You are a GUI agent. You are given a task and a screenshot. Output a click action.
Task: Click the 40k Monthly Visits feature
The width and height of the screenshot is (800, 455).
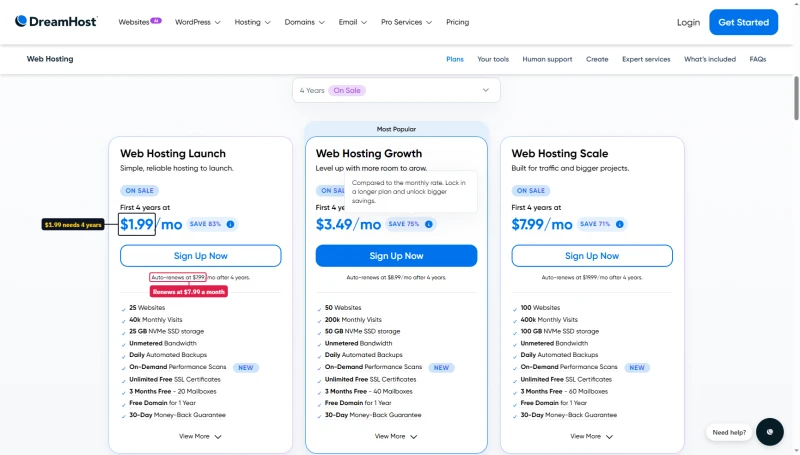pos(156,320)
